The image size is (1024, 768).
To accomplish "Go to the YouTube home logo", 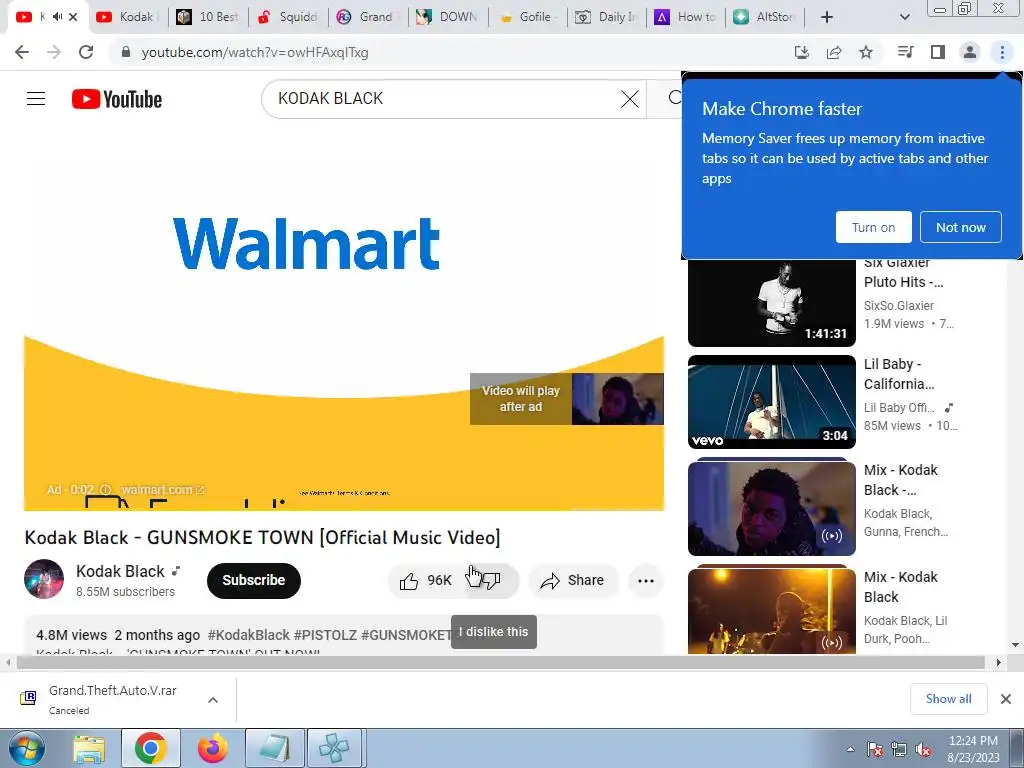I will [117, 99].
